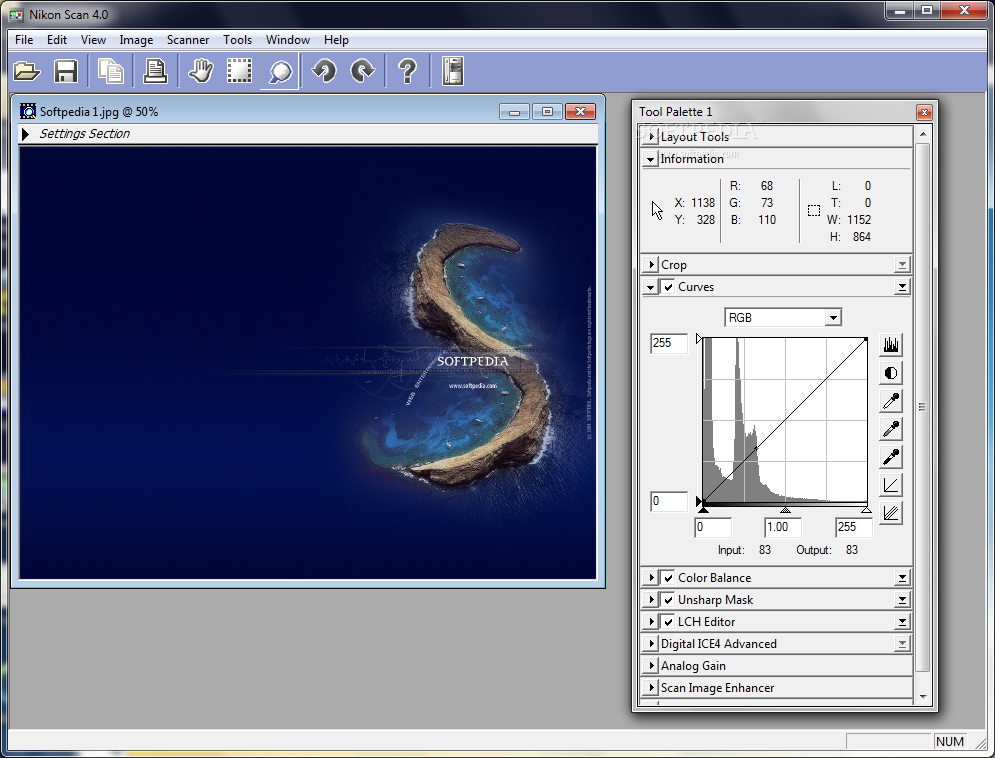Screen dimensions: 995x758
Task: Click the output 255 input field
Action: (x=669, y=343)
